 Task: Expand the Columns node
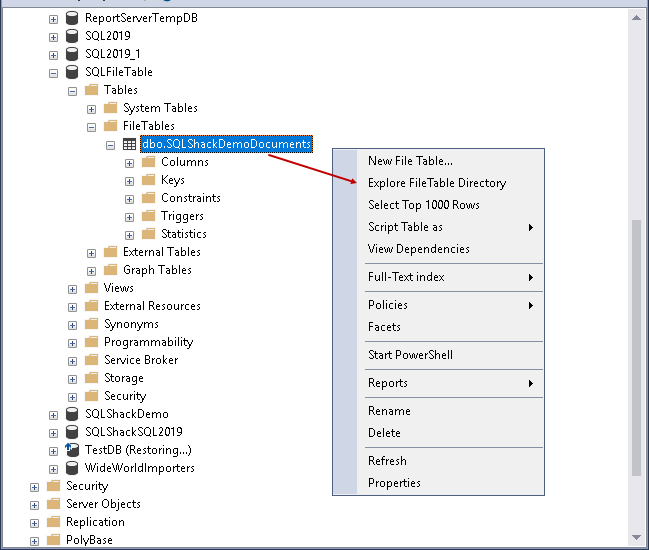pyautogui.click(x=130, y=162)
